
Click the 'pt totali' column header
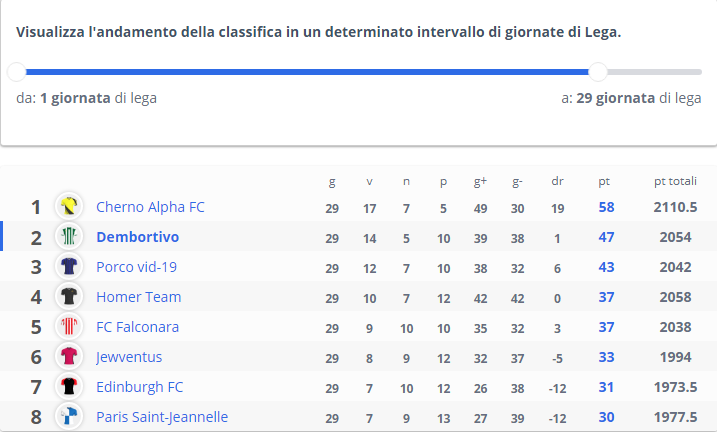pyautogui.click(x=675, y=181)
